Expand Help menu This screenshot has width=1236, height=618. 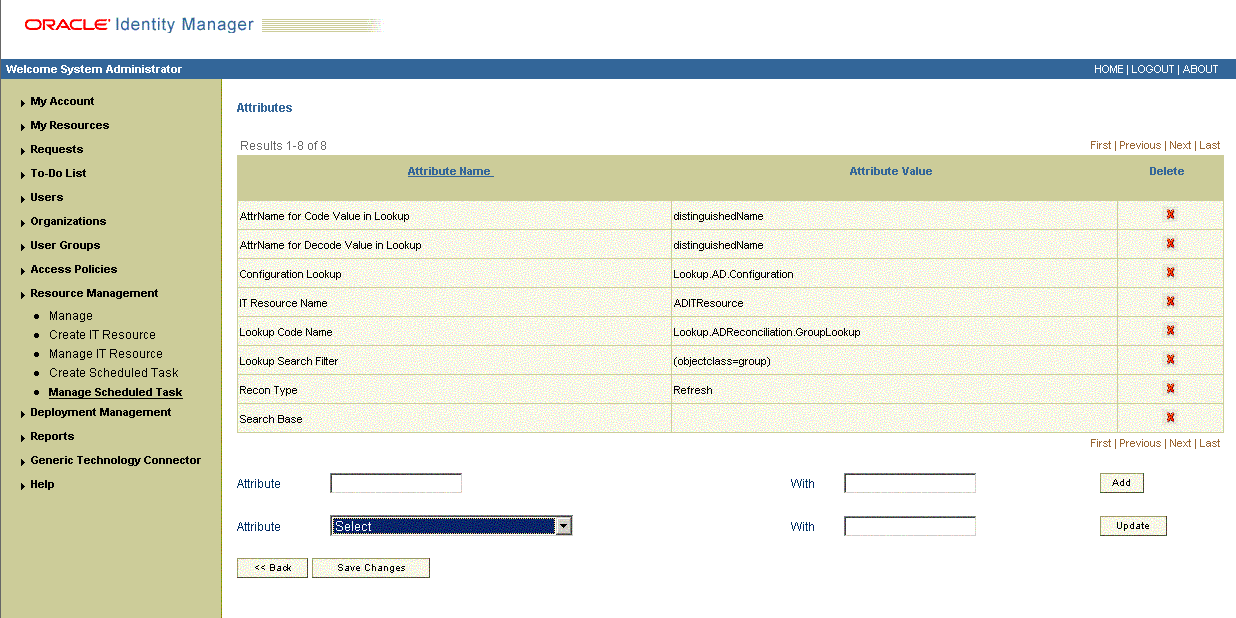click(42, 484)
